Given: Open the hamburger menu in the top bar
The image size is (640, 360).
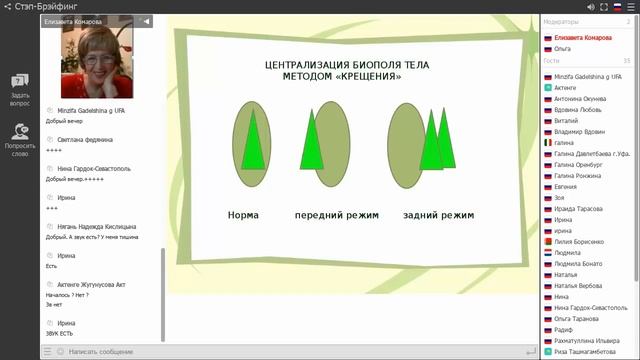Looking at the screenshot, I should pyautogui.click(x=631, y=7).
